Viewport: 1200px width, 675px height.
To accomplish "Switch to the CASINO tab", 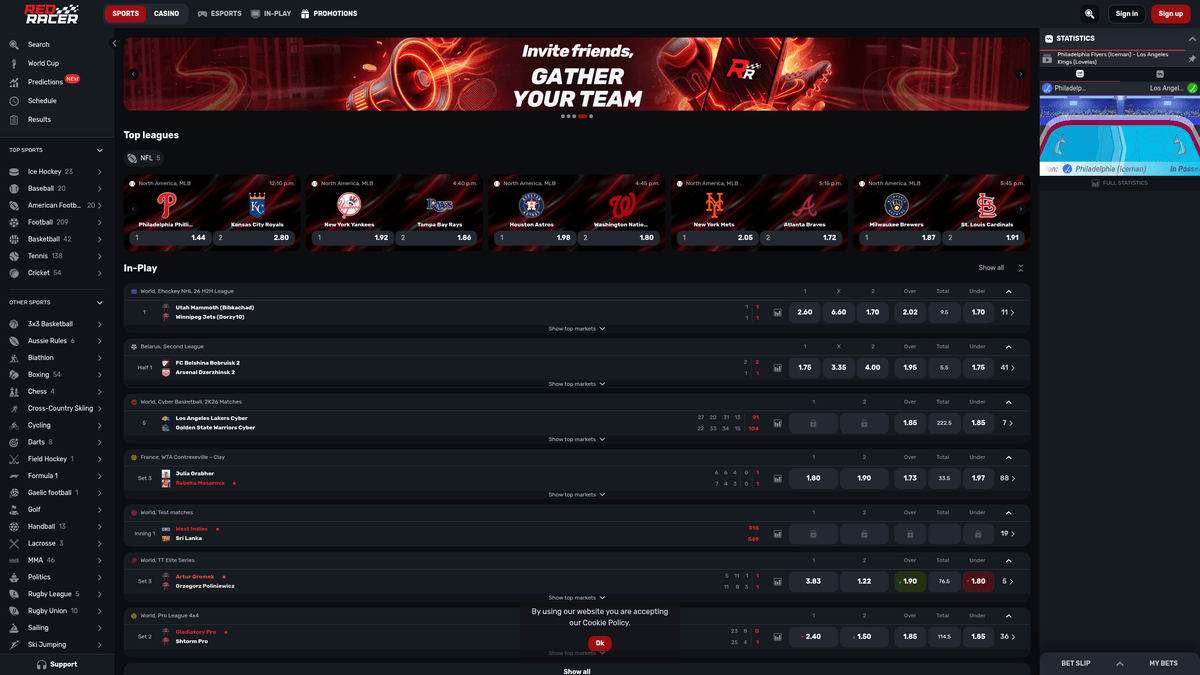I will click(167, 14).
